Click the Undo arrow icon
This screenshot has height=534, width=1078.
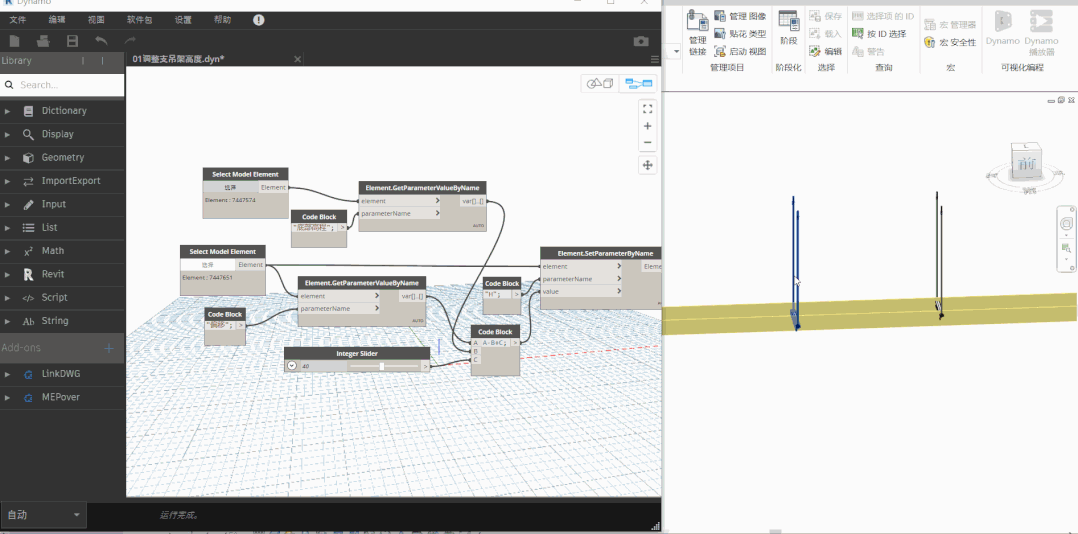[101, 41]
